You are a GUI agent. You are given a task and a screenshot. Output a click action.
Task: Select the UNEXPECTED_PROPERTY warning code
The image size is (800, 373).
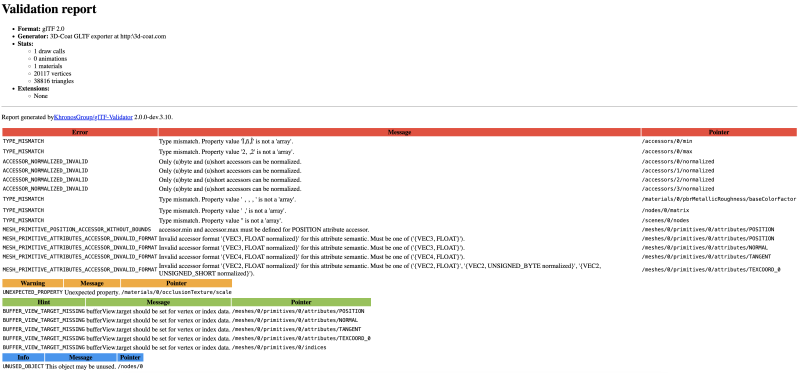point(33,292)
